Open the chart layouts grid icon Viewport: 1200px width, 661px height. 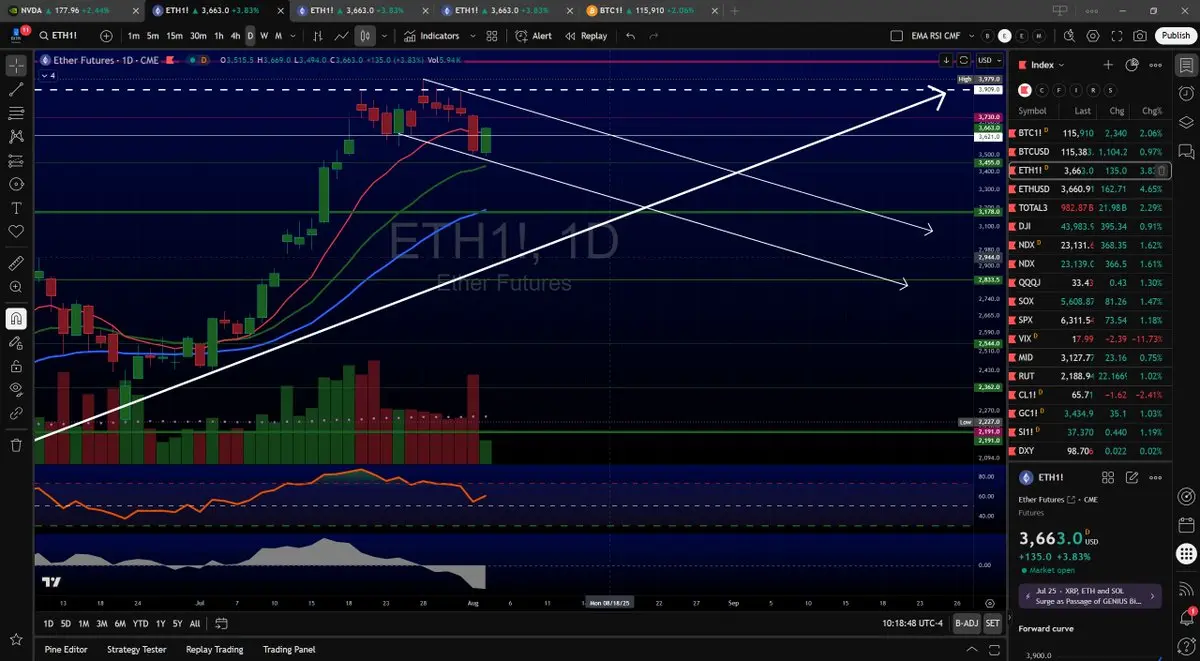coord(491,36)
